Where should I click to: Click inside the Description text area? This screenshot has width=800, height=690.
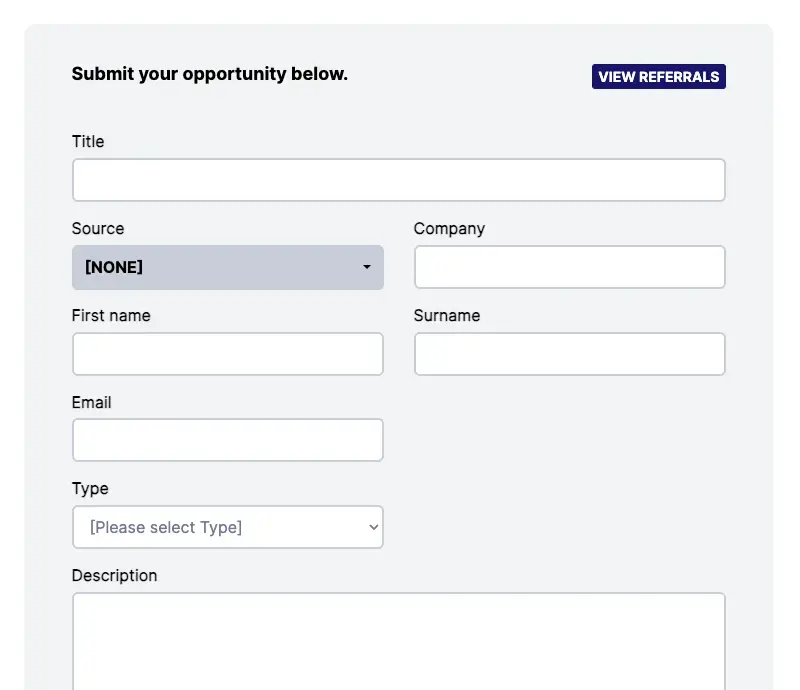(x=398, y=640)
